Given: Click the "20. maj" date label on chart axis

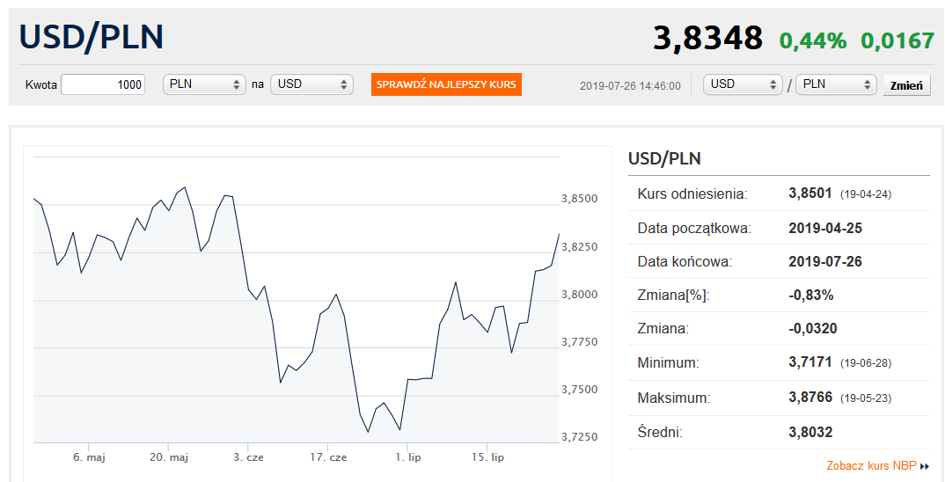Looking at the screenshot, I should click(x=169, y=457).
